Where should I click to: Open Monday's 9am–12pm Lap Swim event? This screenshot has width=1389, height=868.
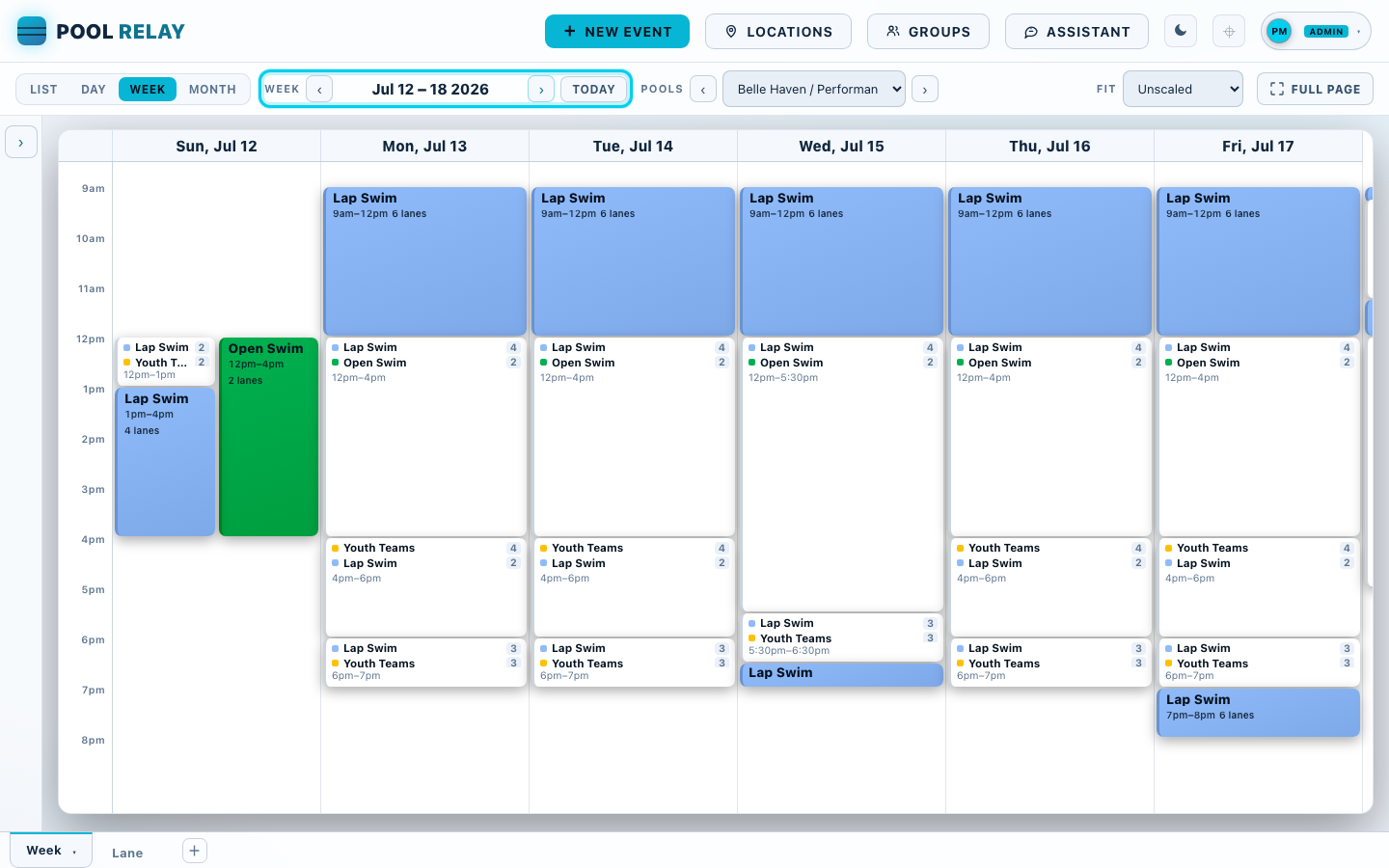[424, 261]
